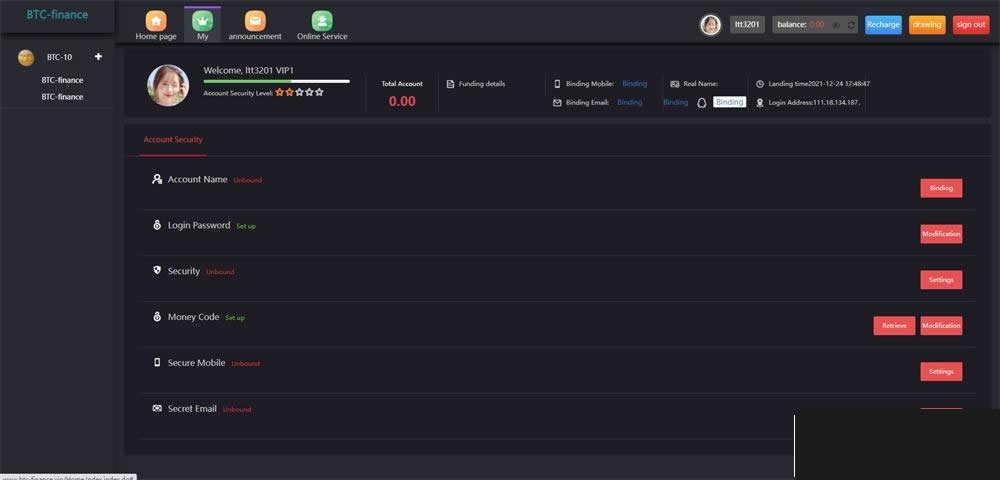1000x480 pixels.
Task: Click the account security progress bar
Action: coord(276,81)
